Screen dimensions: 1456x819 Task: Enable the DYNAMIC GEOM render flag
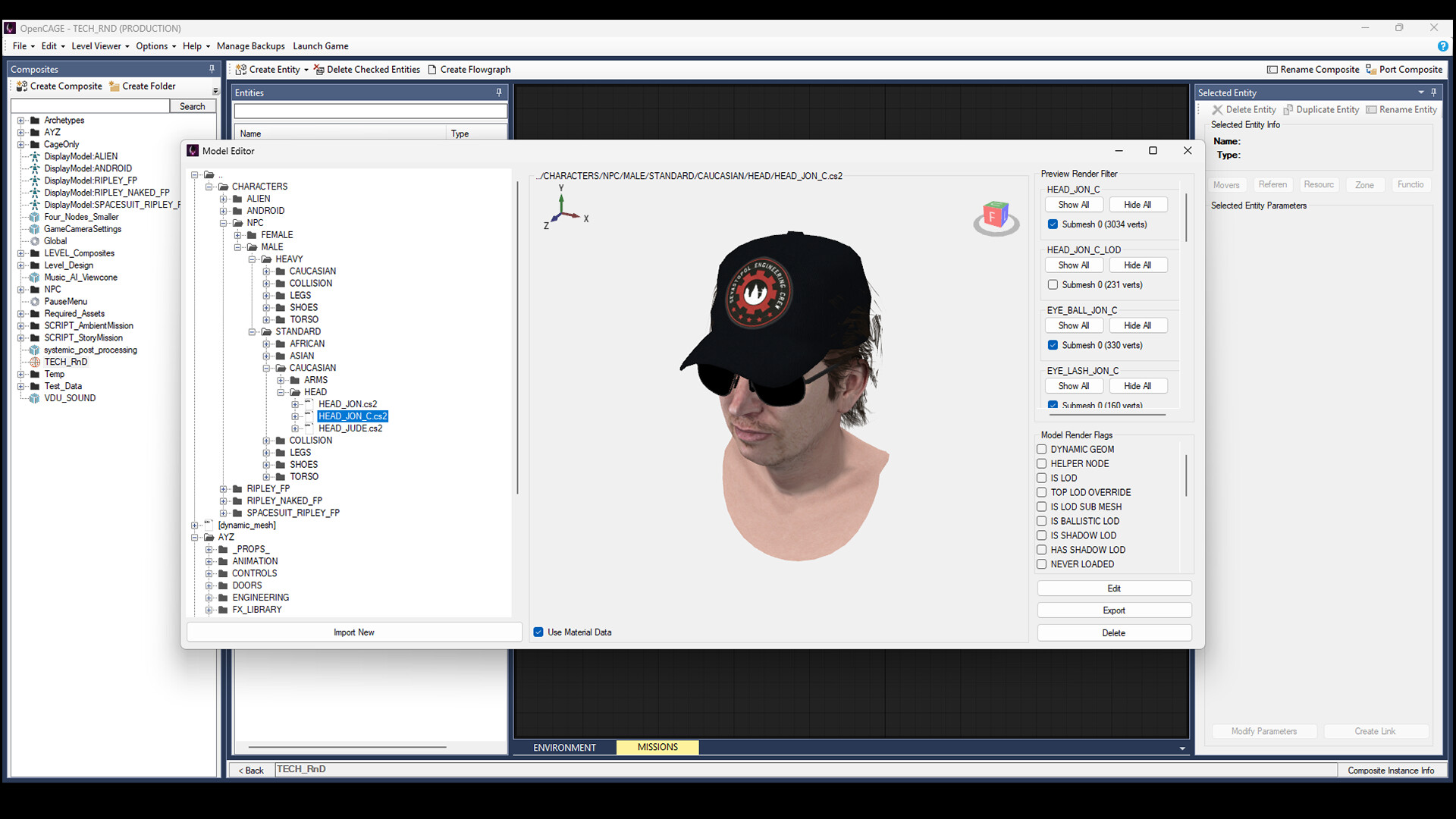[x=1042, y=450]
